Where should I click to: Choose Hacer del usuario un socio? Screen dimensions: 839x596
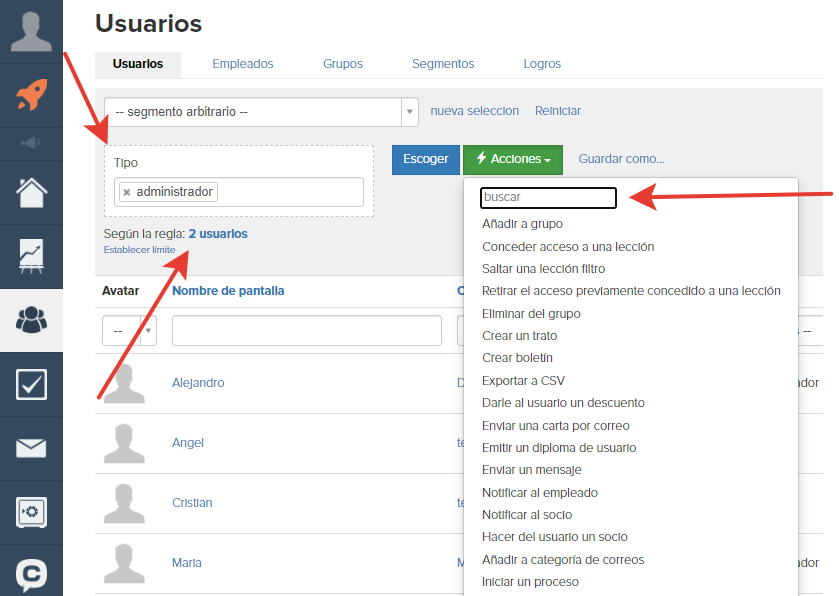554,537
